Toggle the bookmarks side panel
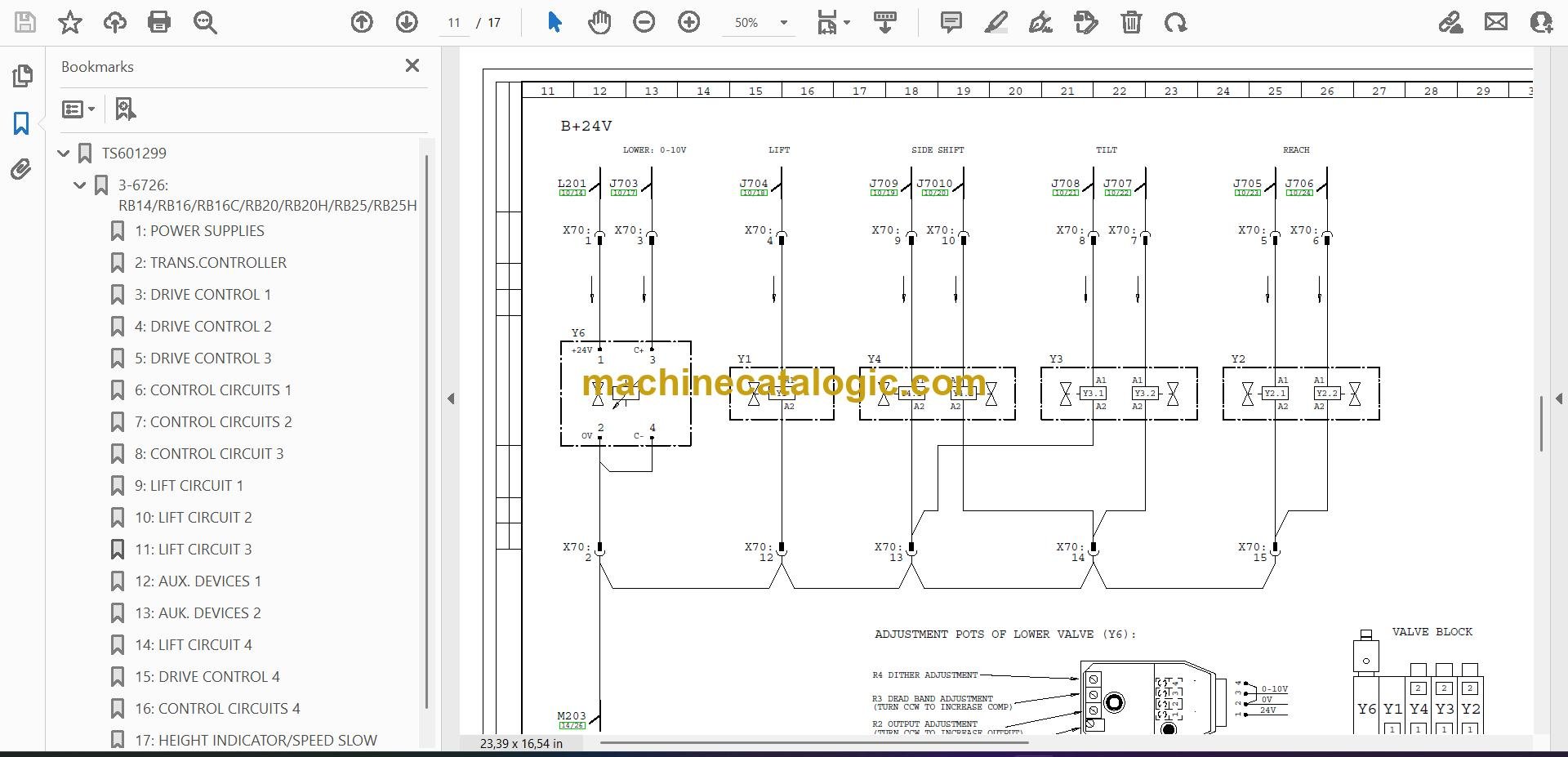The height and width of the screenshot is (757, 1568). click(22, 123)
